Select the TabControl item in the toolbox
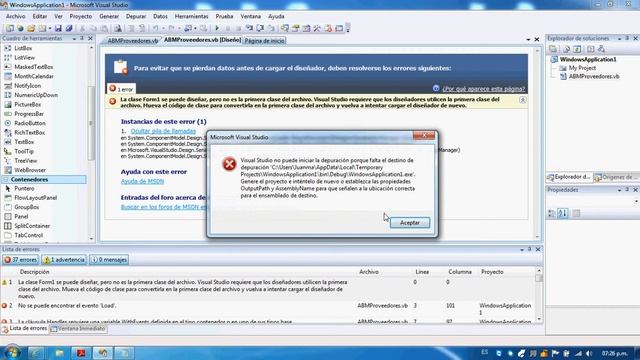The image size is (640, 360). pos(28,236)
